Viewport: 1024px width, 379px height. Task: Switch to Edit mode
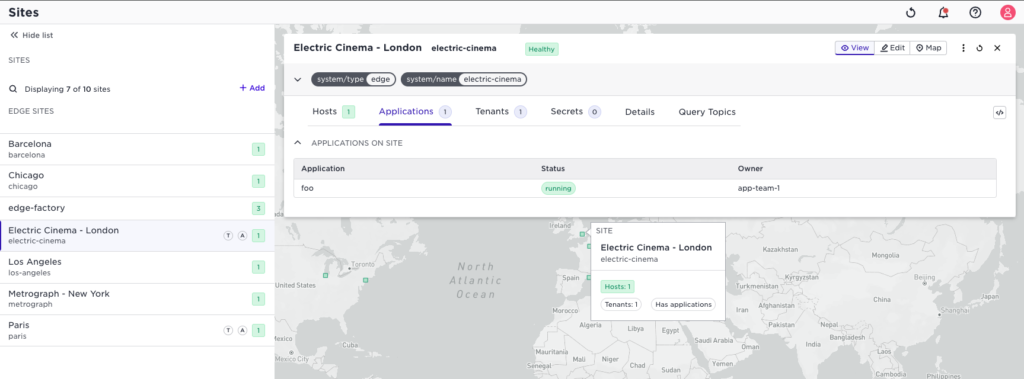tap(892, 48)
